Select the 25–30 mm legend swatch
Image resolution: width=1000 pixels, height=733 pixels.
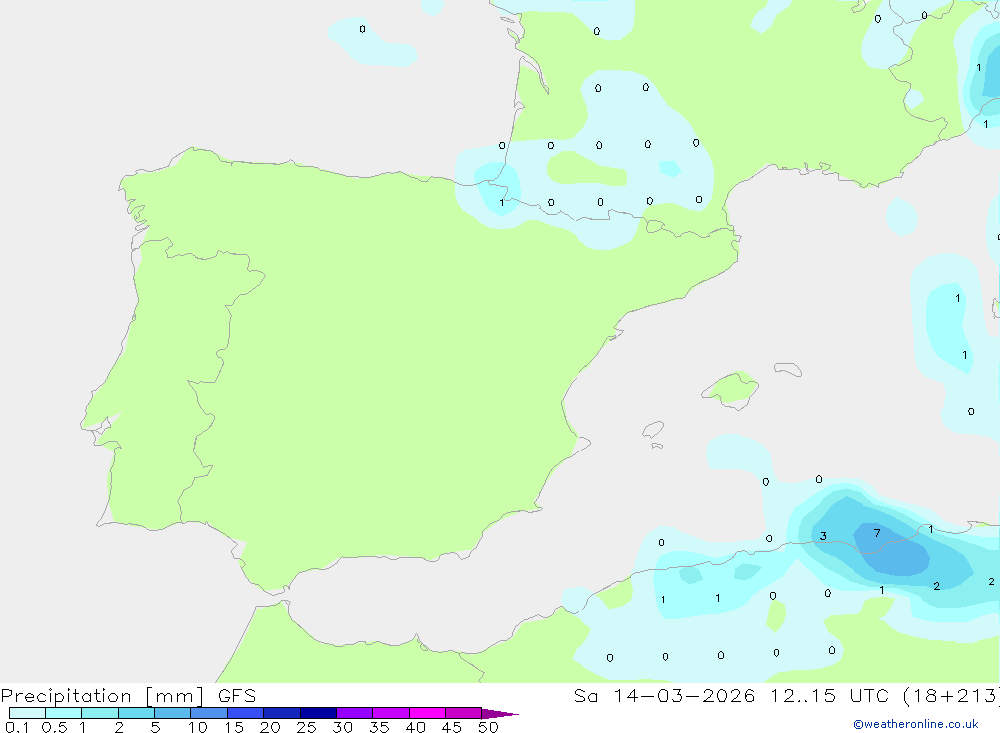pos(318,713)
